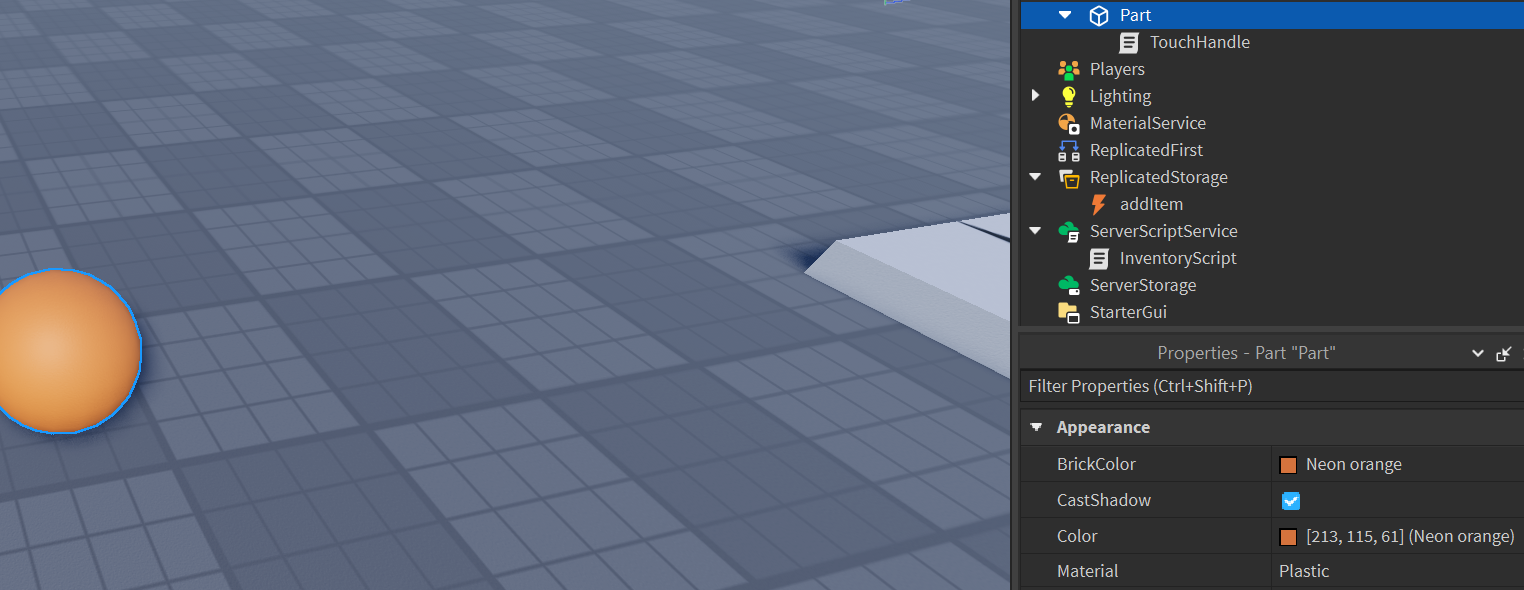
Task: Select the TouchHandle script icon
Action: [x=1129, y=42]
